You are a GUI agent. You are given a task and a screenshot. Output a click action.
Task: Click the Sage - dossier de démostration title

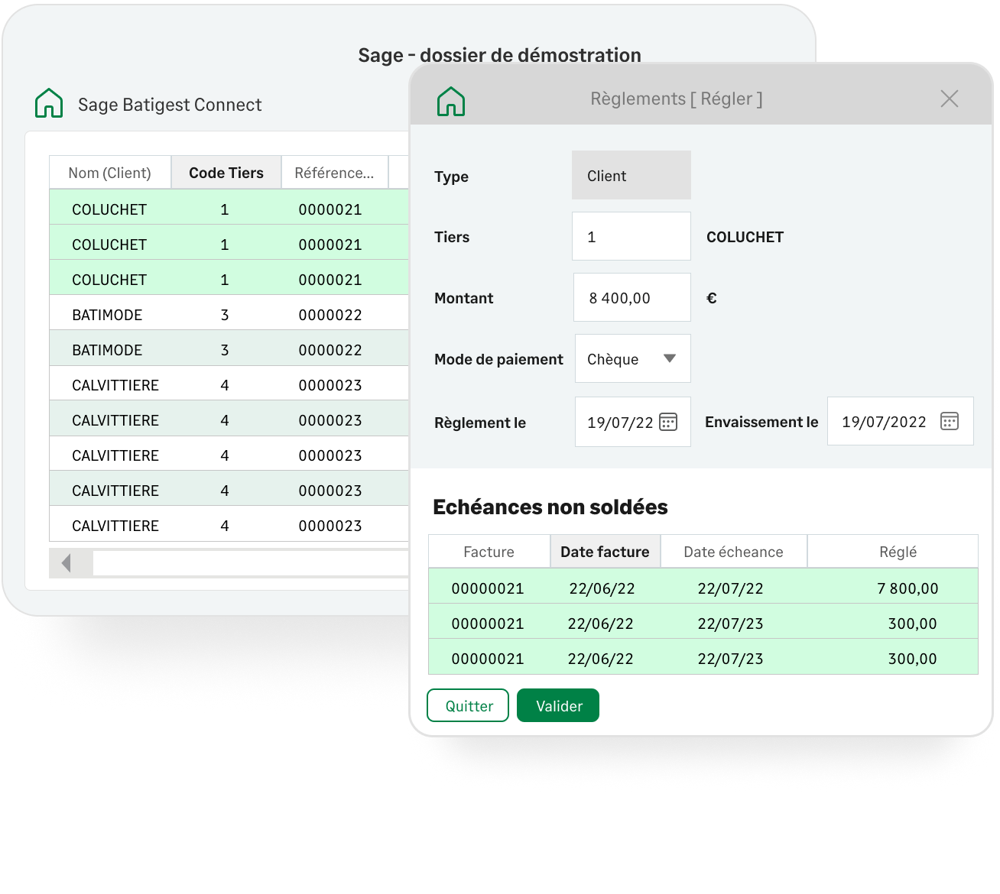click(x=499, y=55)
